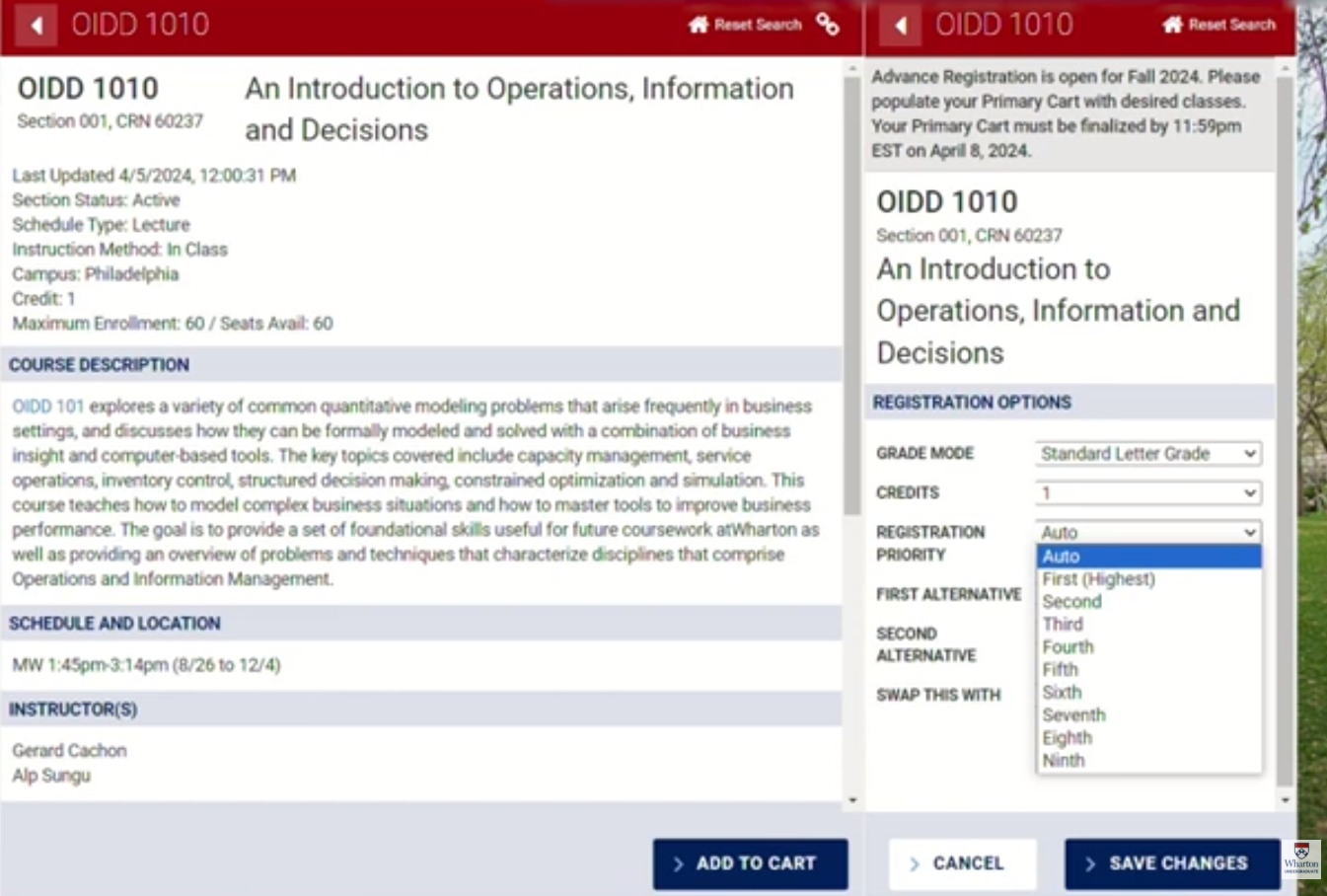The width and height of the screenshot is (1327, 896).
Task: Click the Wharton logo at bottom right
Action: click(1301, 859)
